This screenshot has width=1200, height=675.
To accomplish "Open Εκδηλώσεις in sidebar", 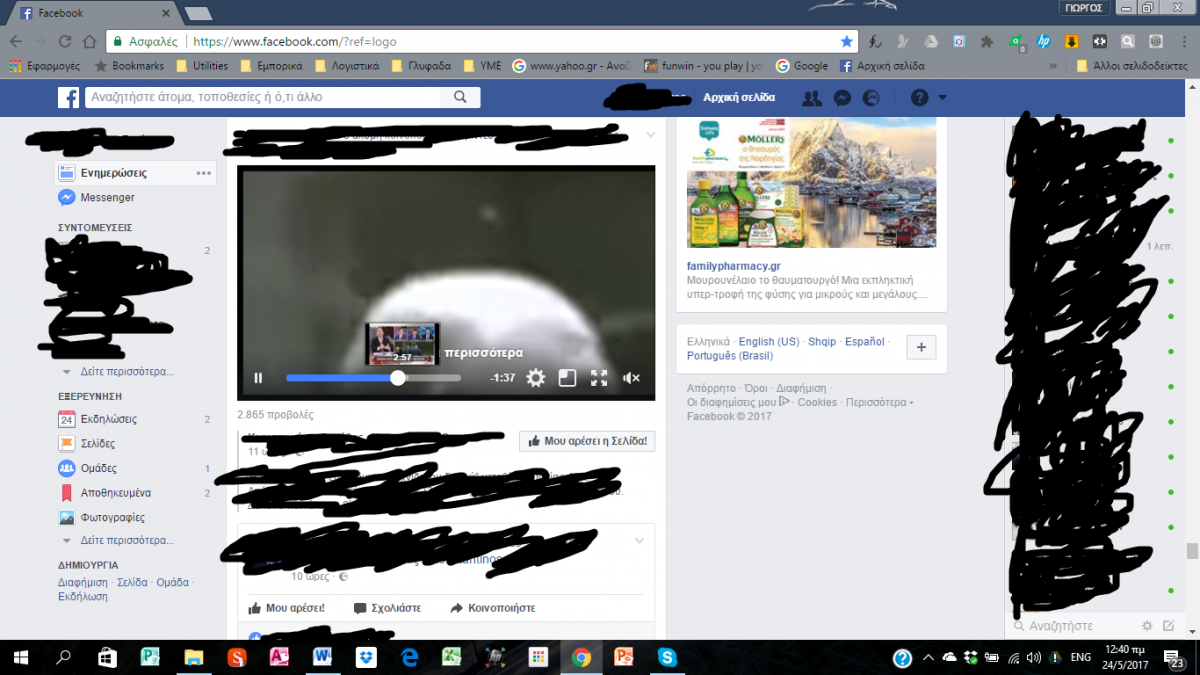I will 109,419.
